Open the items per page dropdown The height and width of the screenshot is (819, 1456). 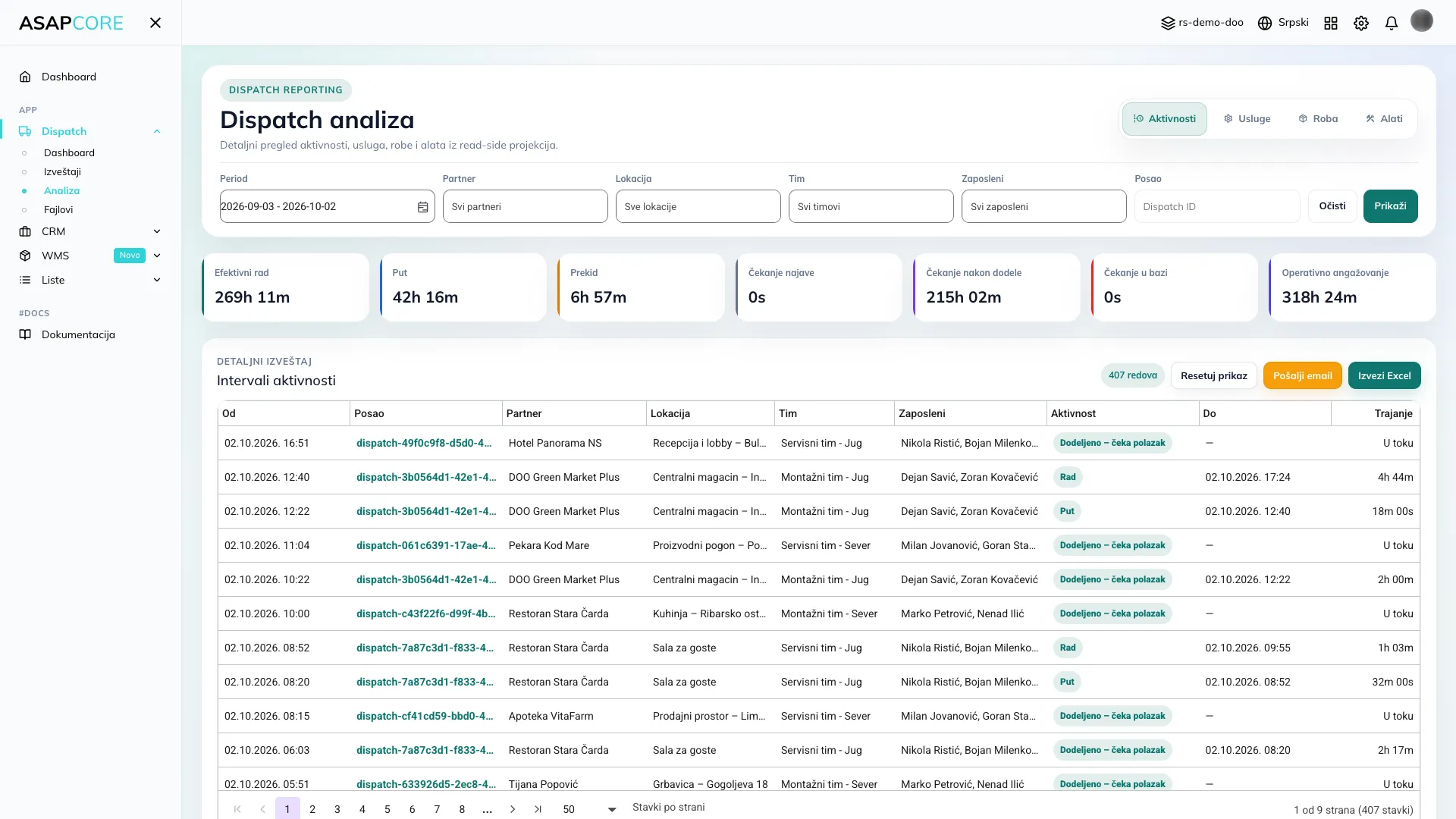click(589, 809)
